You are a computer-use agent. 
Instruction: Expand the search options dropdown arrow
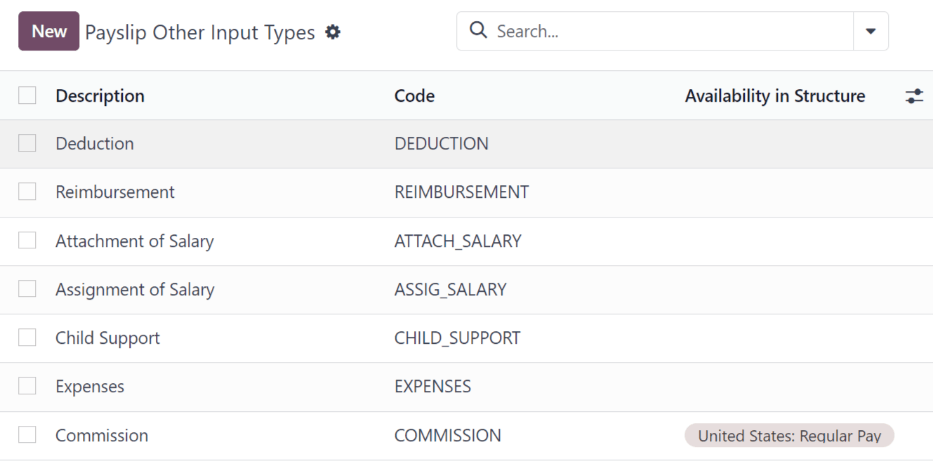(870, 32)
